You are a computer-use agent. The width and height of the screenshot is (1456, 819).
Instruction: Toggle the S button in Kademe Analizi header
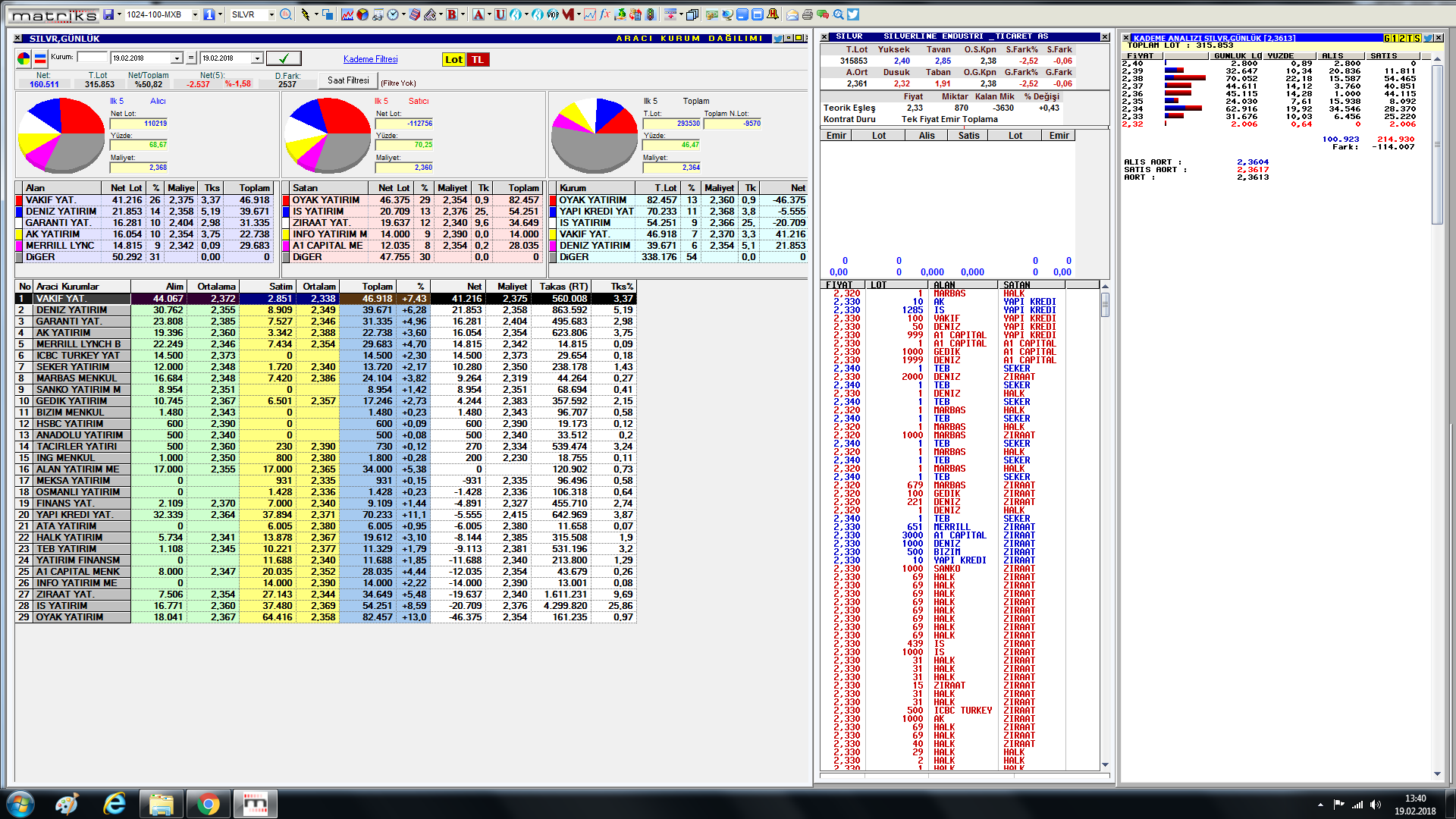click(x=1417, y=38)
